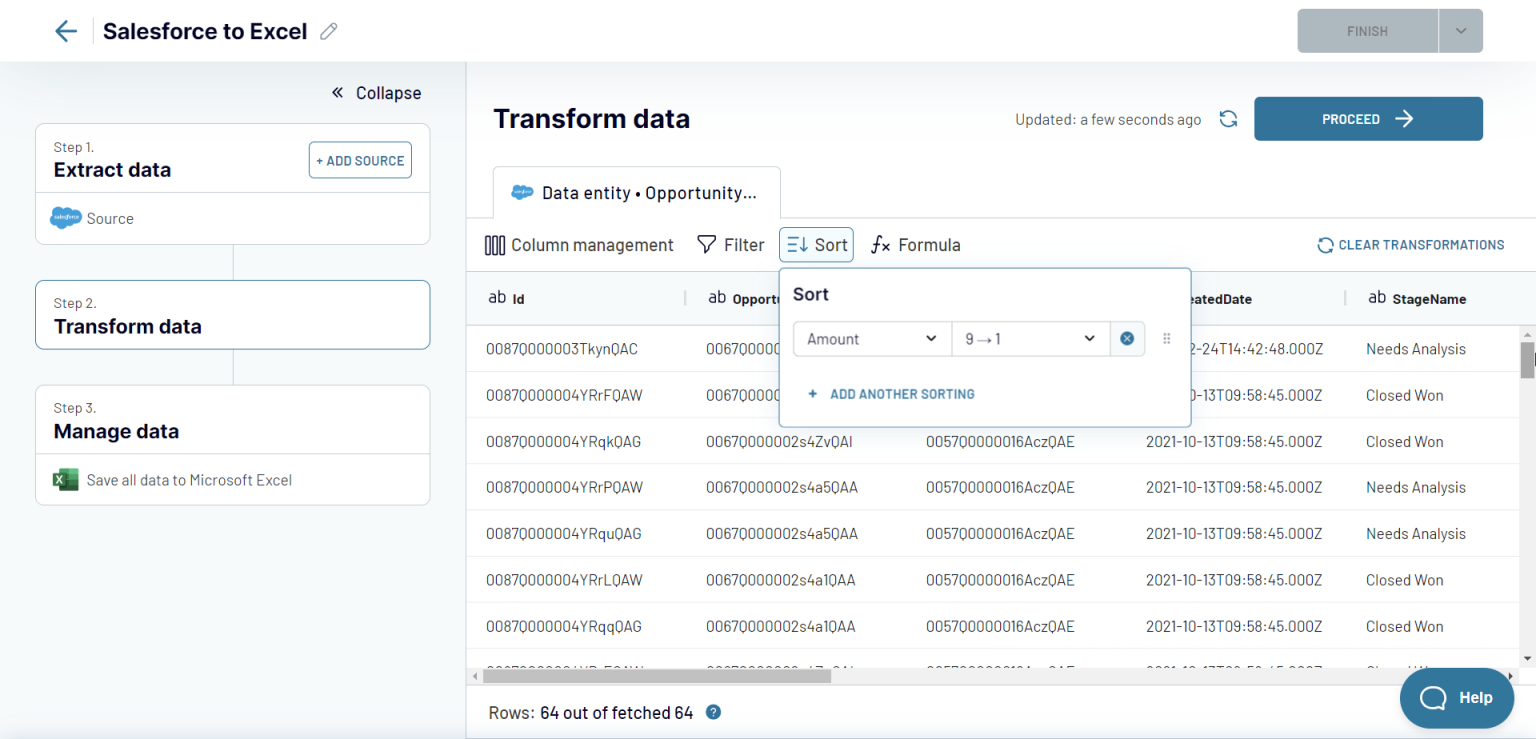This screenshot has height=739, width=1536.
Task: Click the Sort toolbar icon
Action: coord(815,244)
